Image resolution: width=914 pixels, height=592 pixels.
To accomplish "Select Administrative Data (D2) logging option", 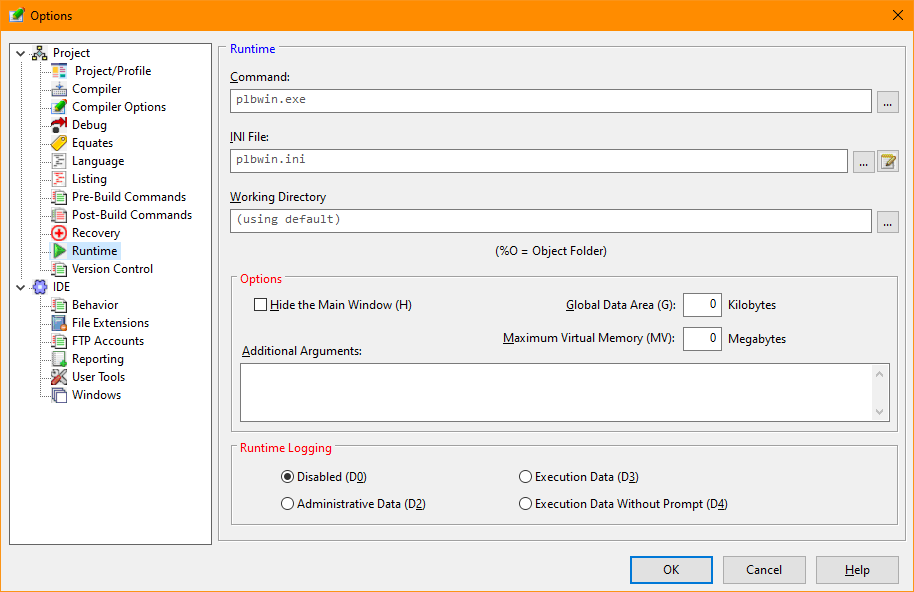I will [288, 504].
